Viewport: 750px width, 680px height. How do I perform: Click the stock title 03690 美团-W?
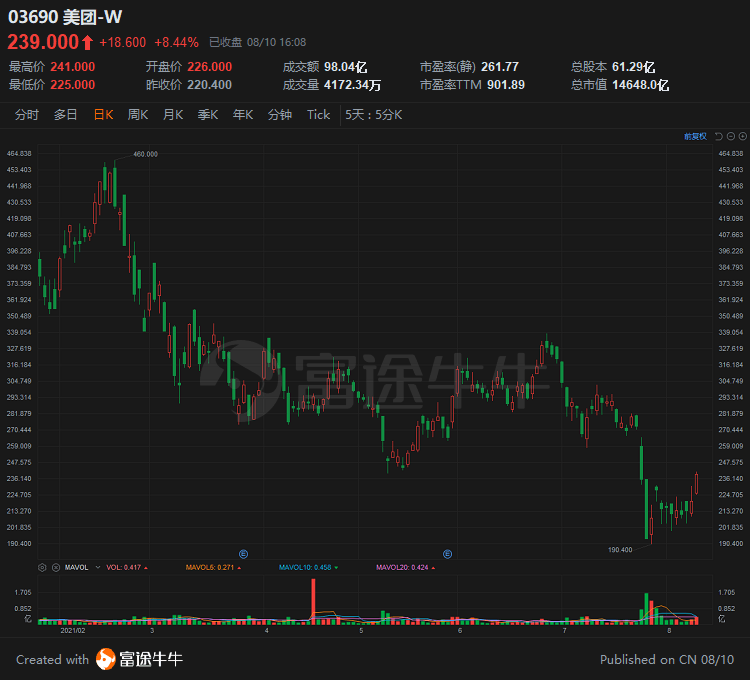[x=65, y=17]
